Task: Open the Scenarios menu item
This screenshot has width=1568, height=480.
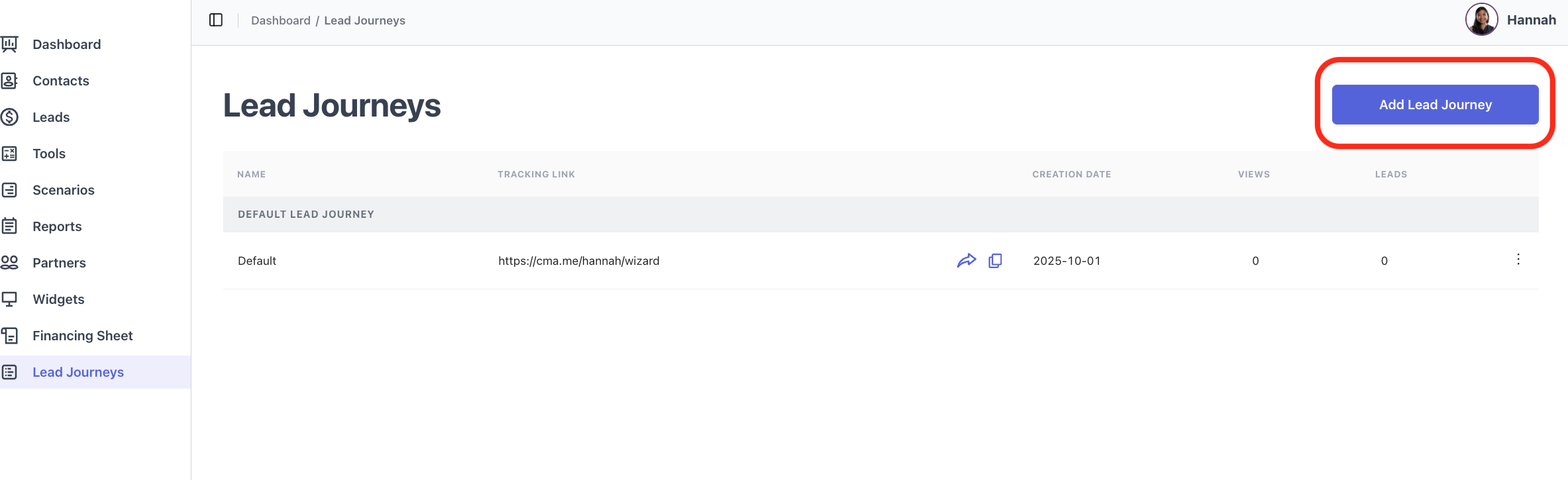Action: click(64, 190)
